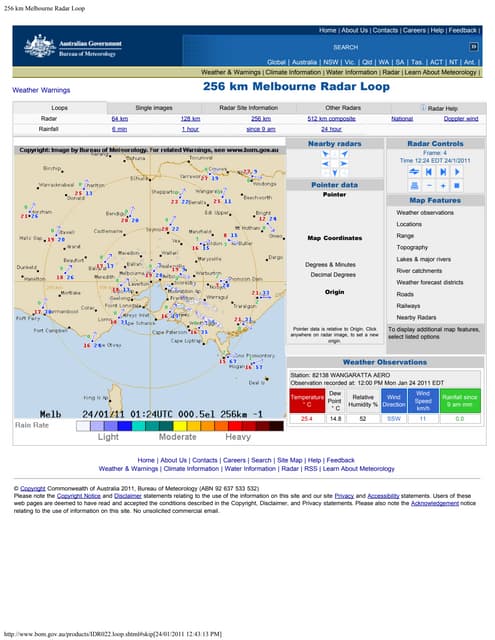Open the 1 hour rainfall link
This screenshot has width=495, height=640.
(x=190, y=129)
